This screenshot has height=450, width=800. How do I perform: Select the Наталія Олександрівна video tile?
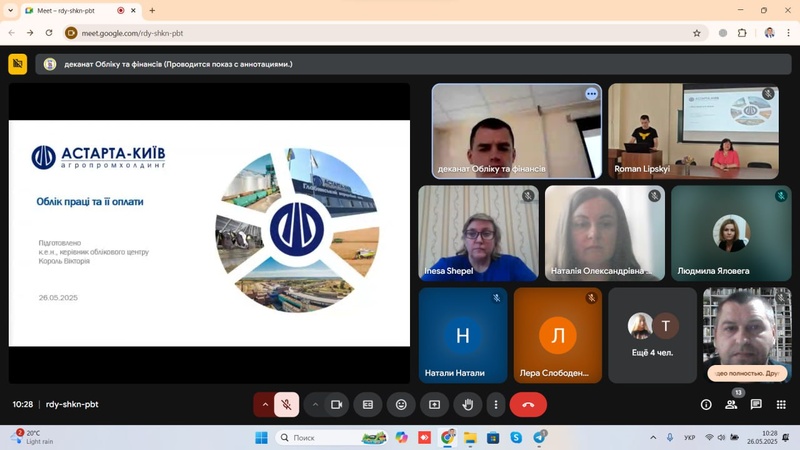(x=605, y=233)
